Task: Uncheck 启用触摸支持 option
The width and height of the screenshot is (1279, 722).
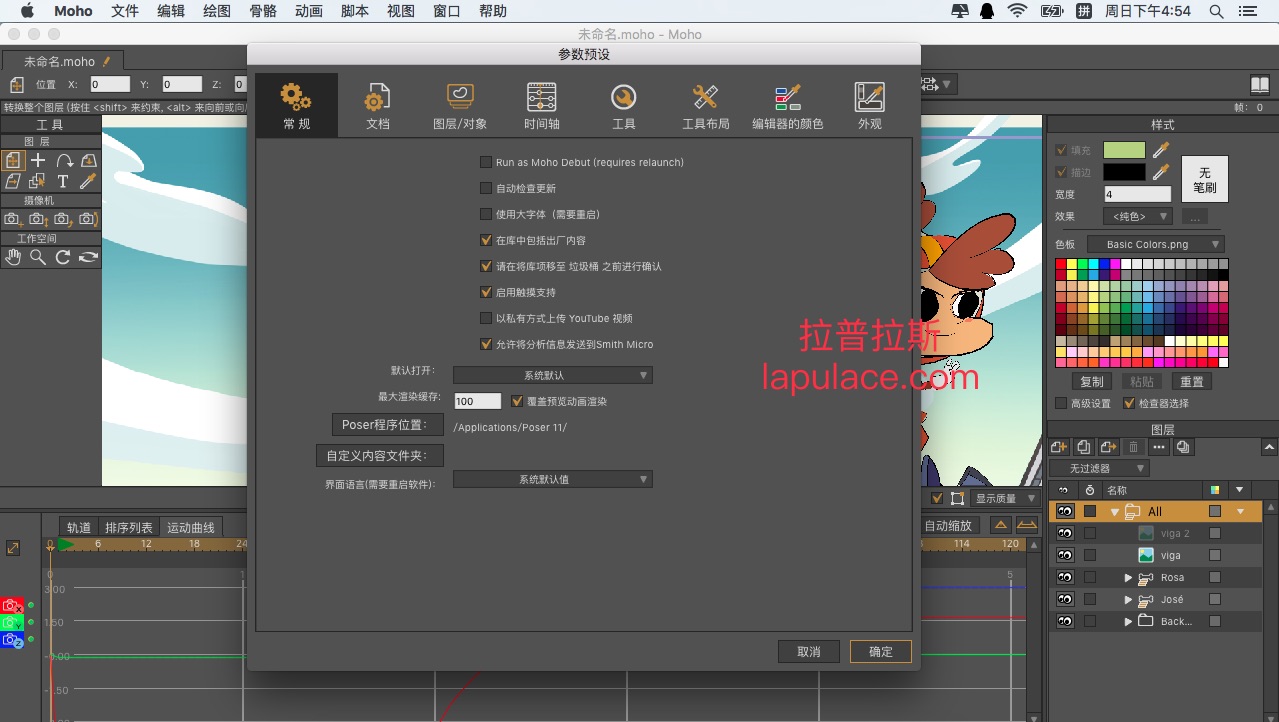Action: click(486, 292)
